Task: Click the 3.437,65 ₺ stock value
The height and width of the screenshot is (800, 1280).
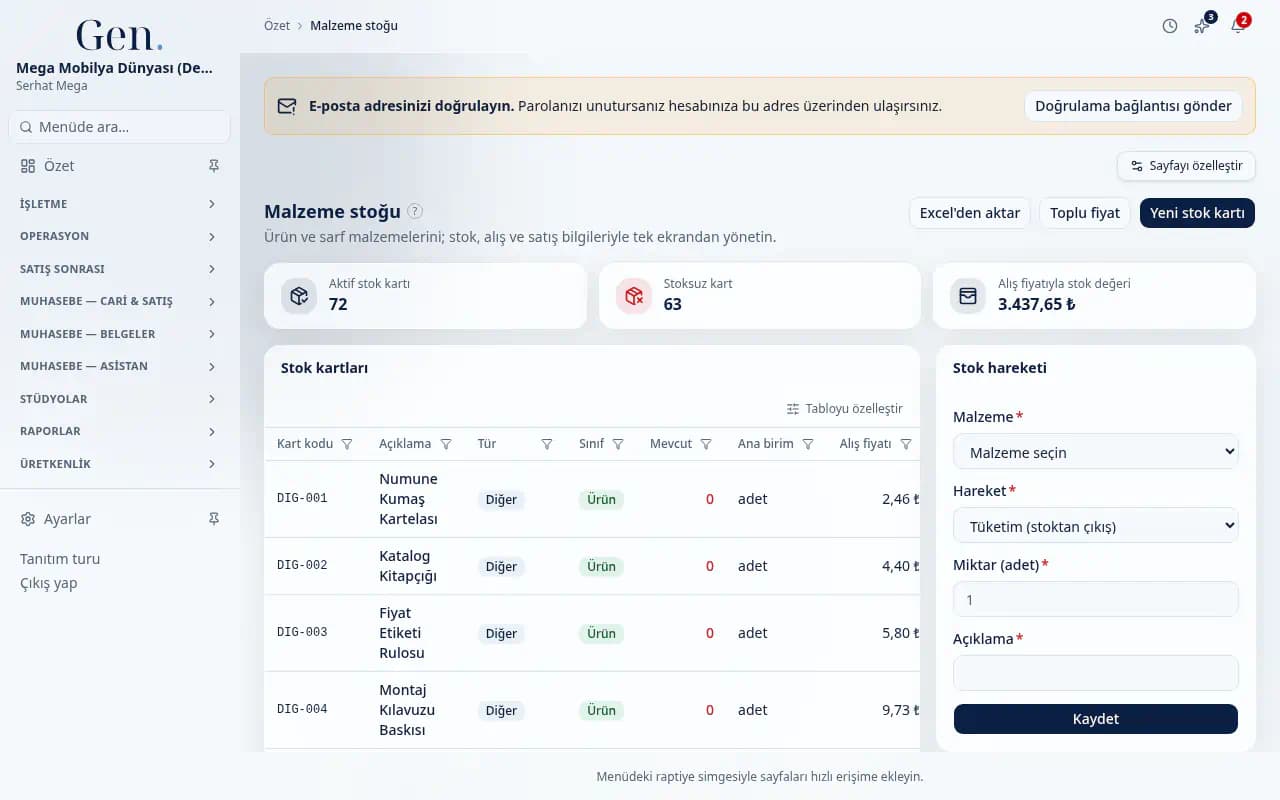Action: [x=1037, y=304]
